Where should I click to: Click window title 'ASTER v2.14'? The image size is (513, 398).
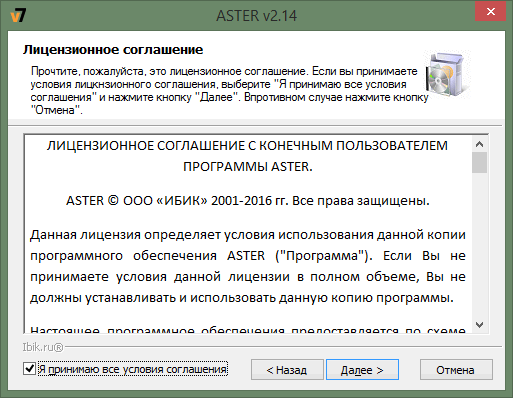coord(256,16)
